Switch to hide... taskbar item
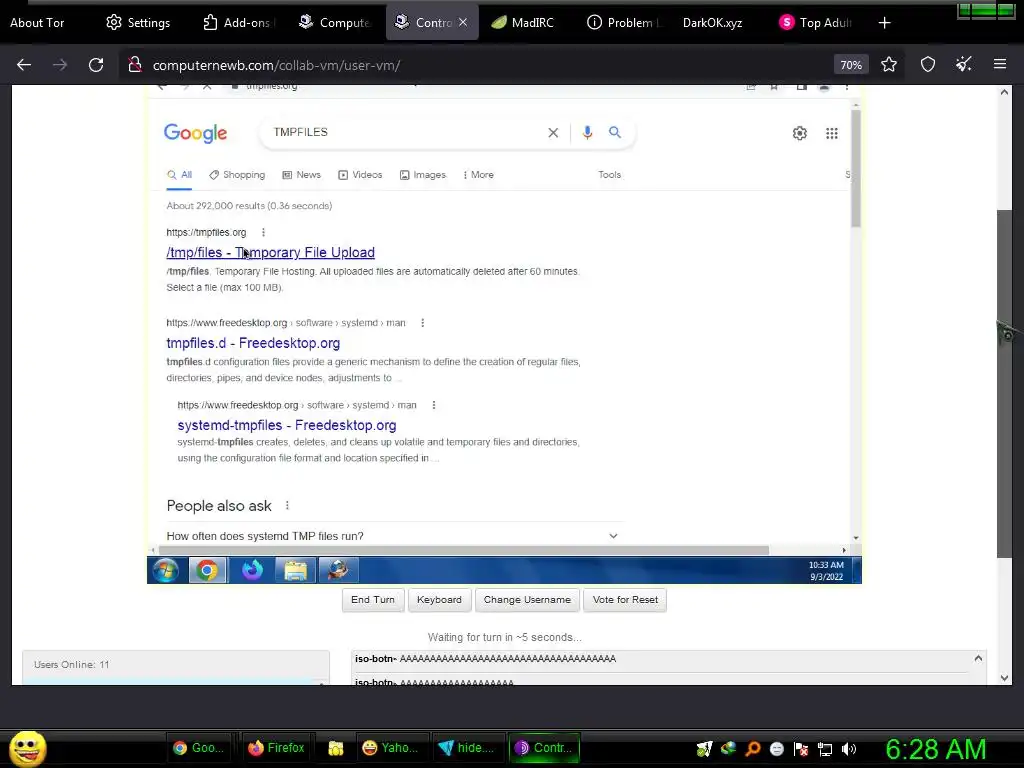Viewport: 1024px width, 768px height. [x=466, y=748]
